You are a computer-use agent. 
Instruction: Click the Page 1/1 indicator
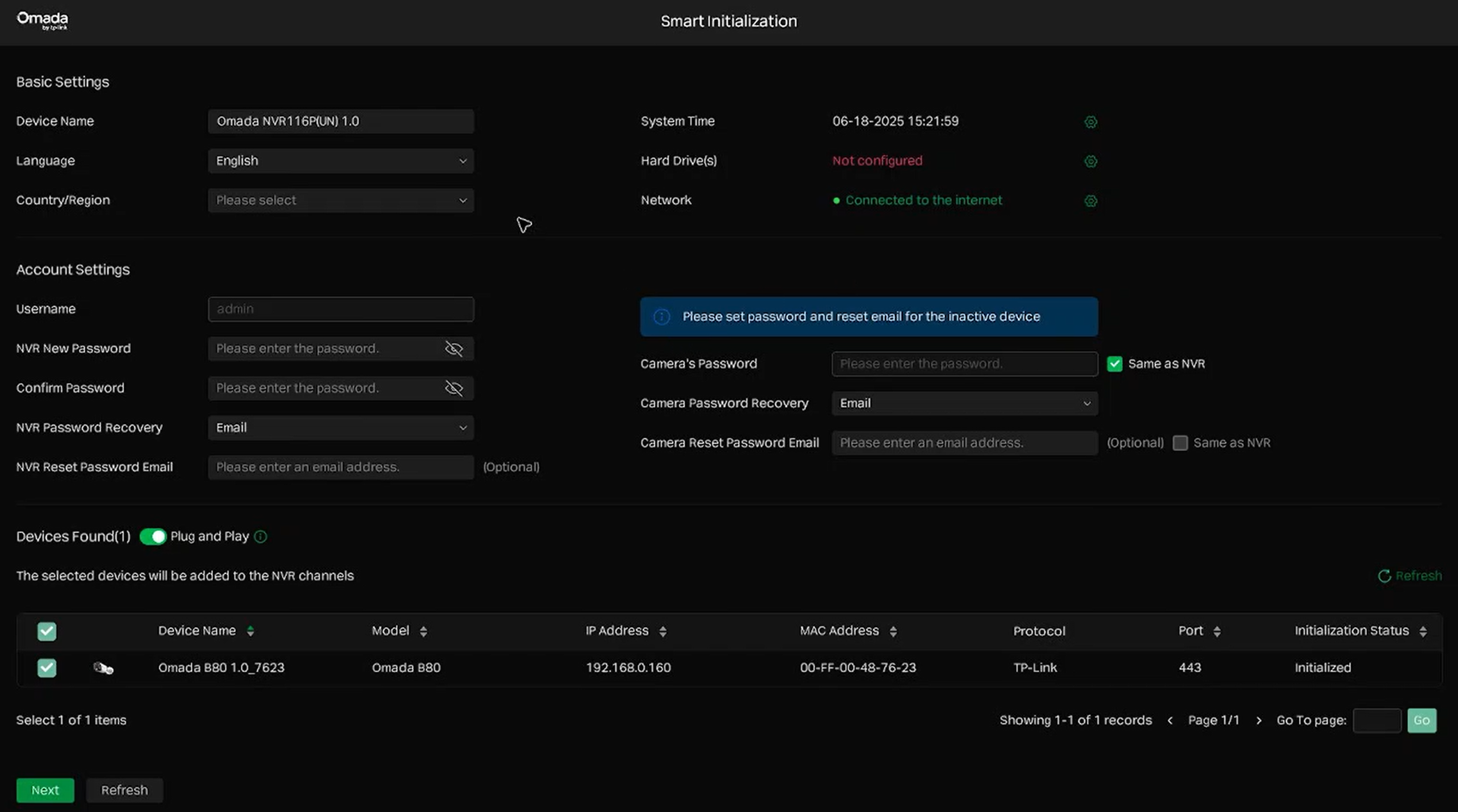pyautogui.click(x=1213, y=721)
